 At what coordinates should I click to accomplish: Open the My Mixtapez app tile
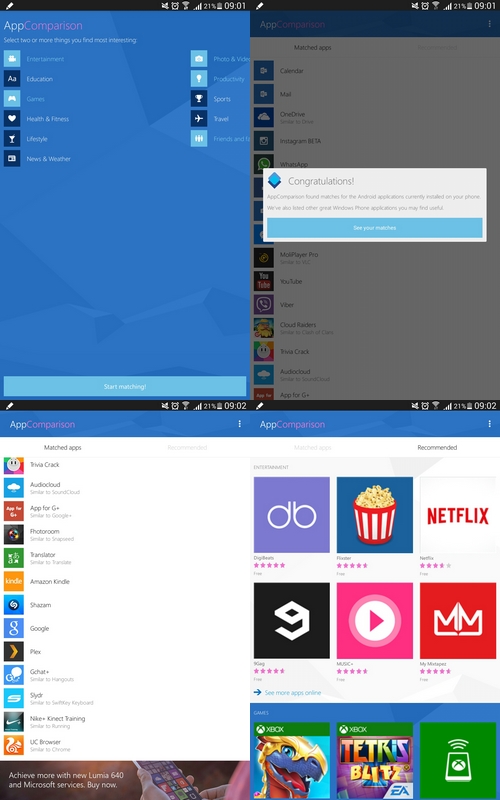click(x=458, y=620)
